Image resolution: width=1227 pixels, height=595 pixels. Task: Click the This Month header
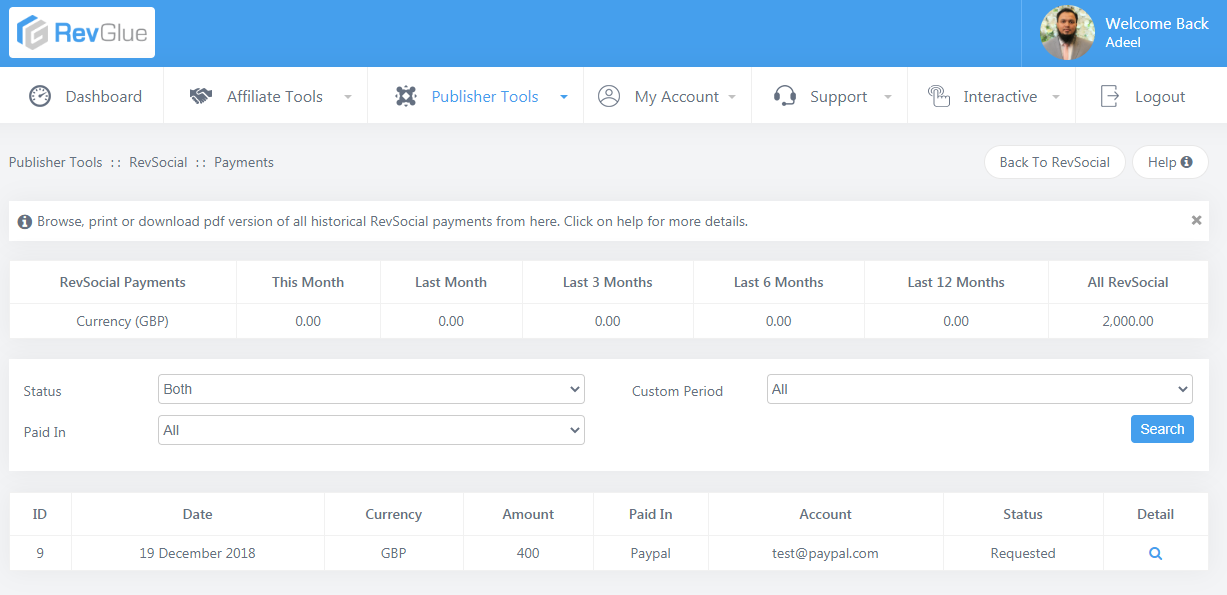[x=308, y=282]
